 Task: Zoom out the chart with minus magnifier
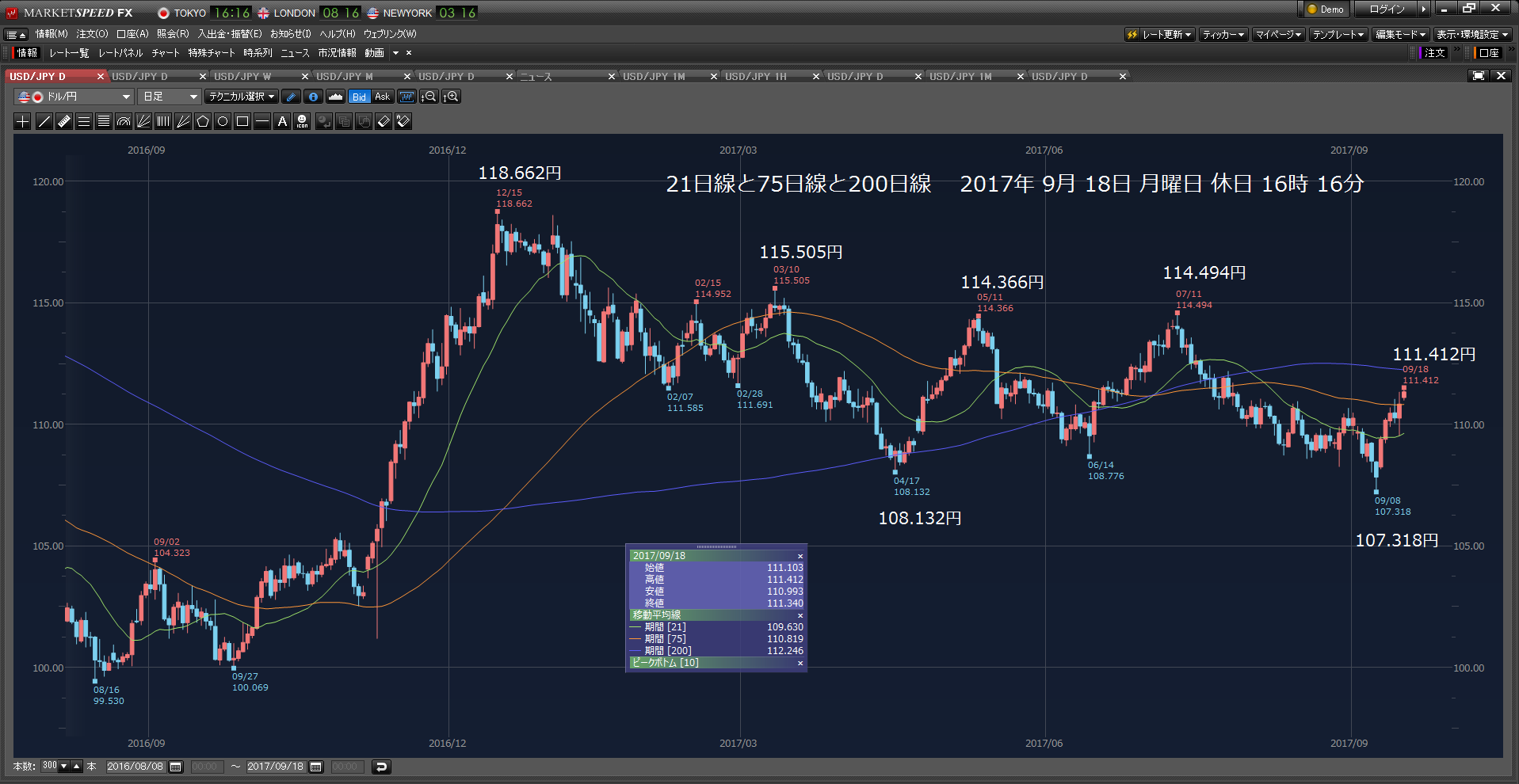coord(429,97)
